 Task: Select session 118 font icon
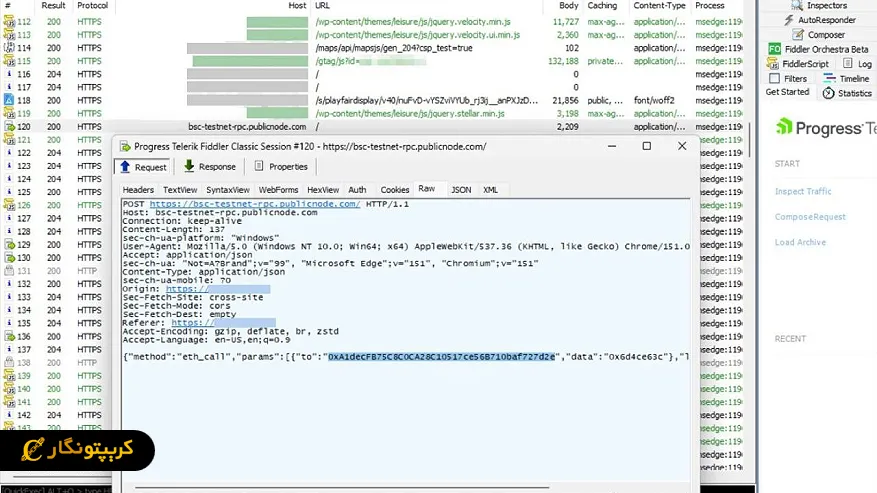coord(9,100)
